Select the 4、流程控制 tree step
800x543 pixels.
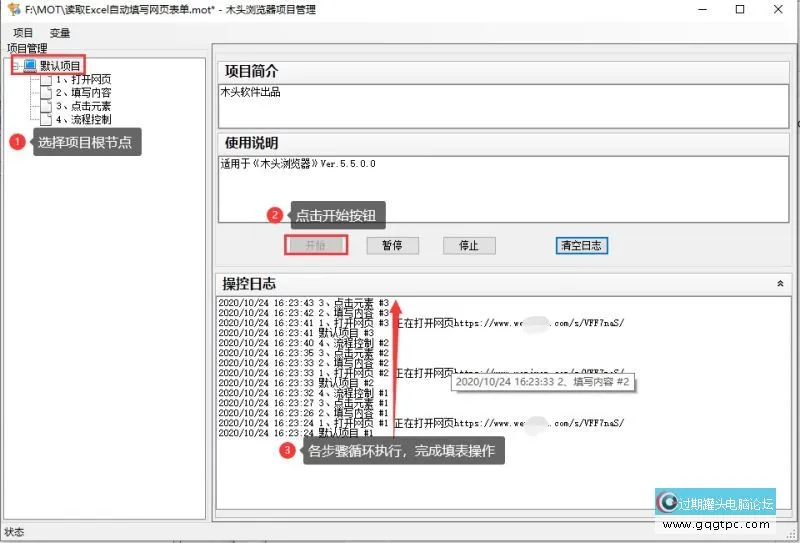click(x=84, y=119)
